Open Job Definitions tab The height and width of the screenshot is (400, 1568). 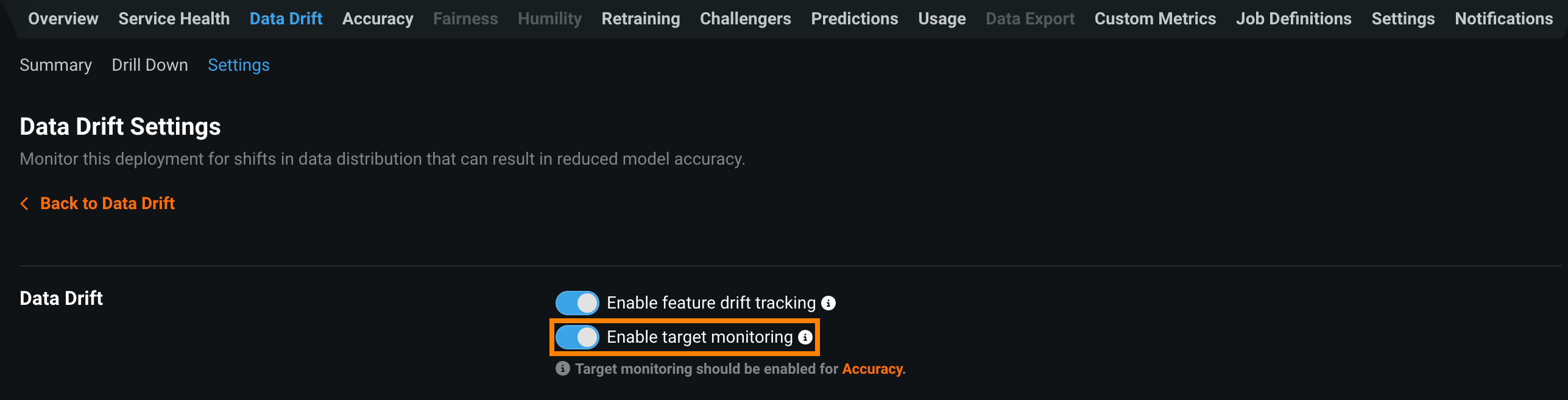point(1294,19)
